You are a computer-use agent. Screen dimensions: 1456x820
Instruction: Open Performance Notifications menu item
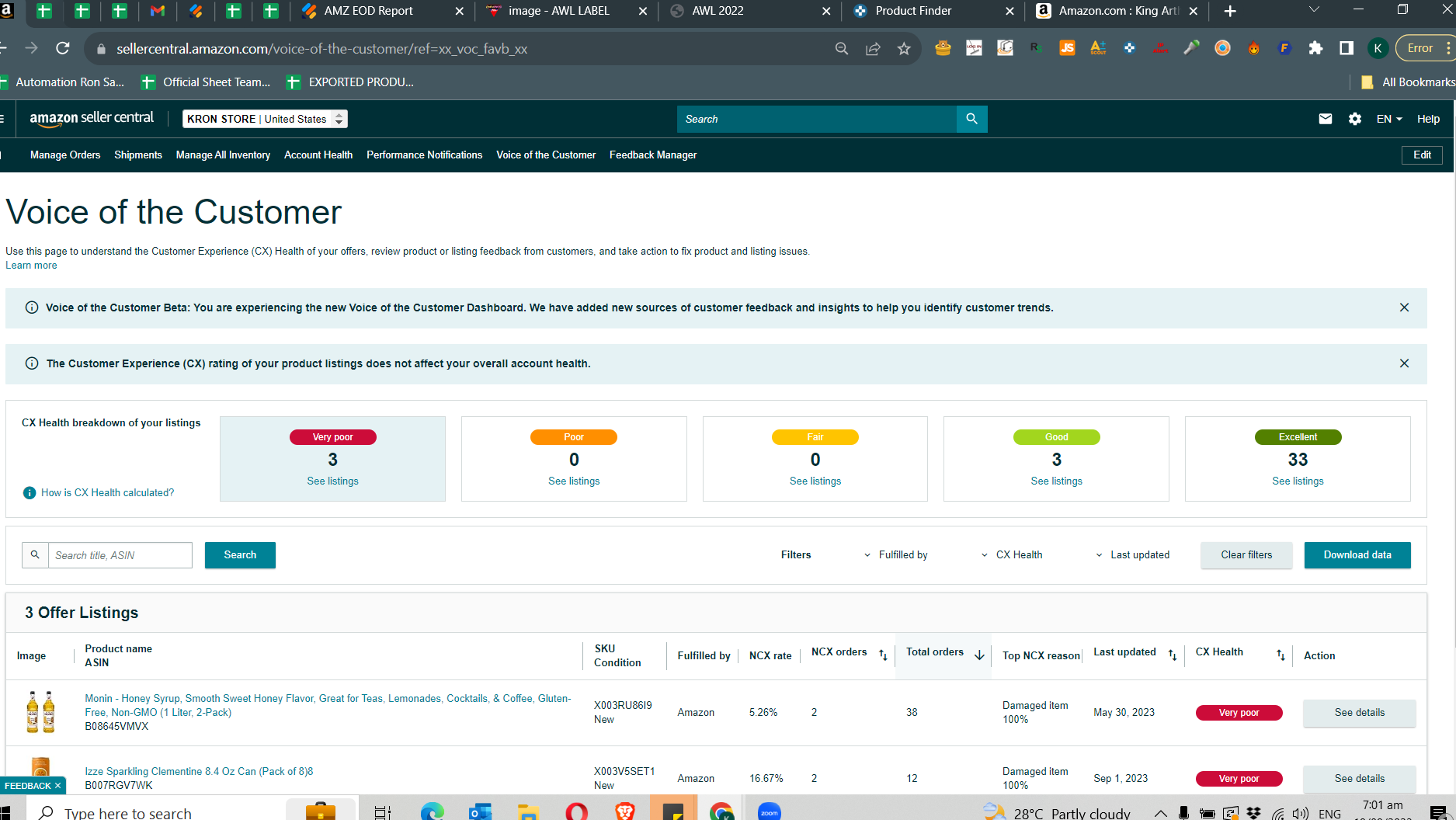(x=425, y=155)
